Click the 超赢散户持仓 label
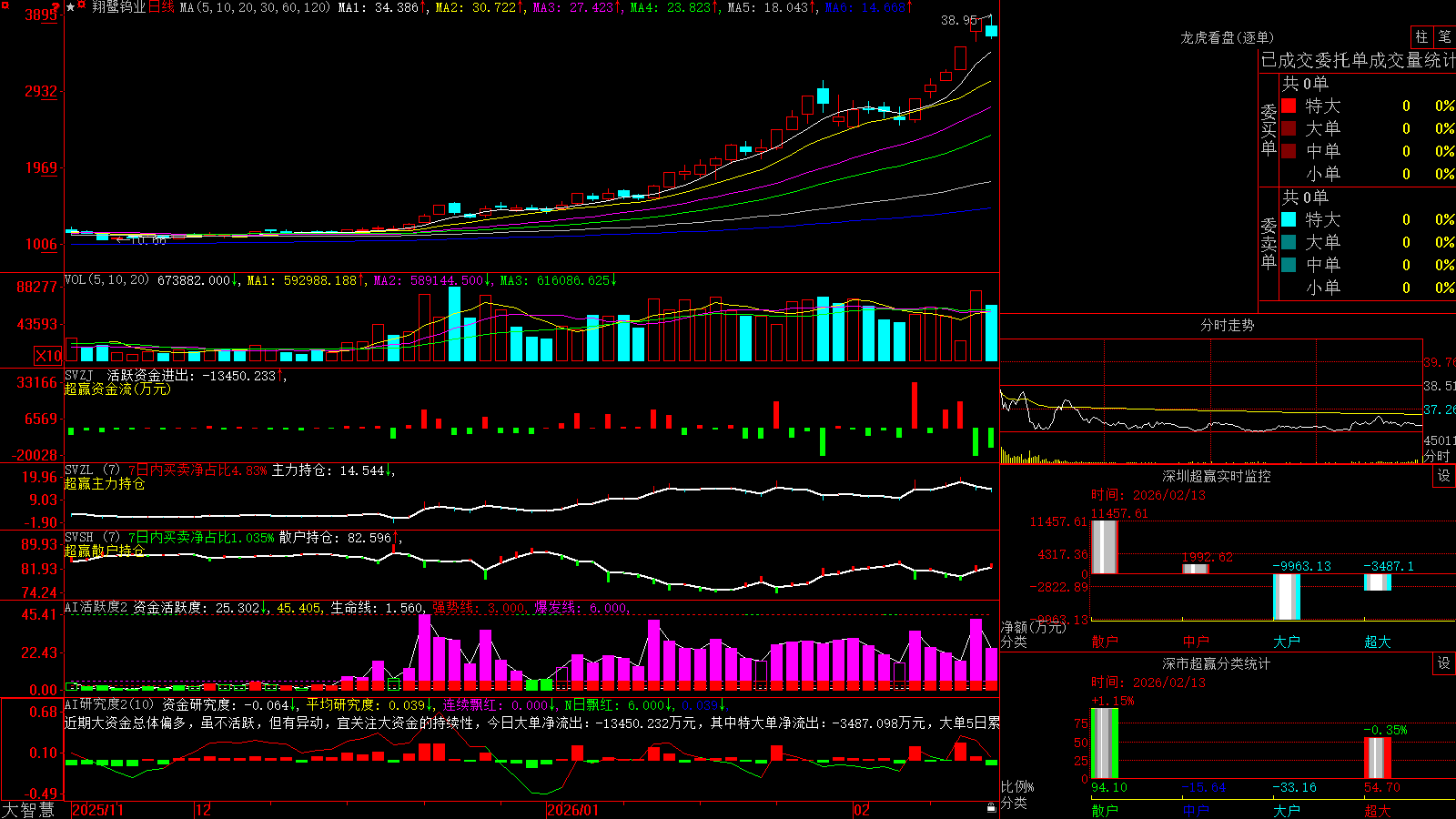Image resolution: width=1456 pixels, height=819 pixels. (105, 551)
